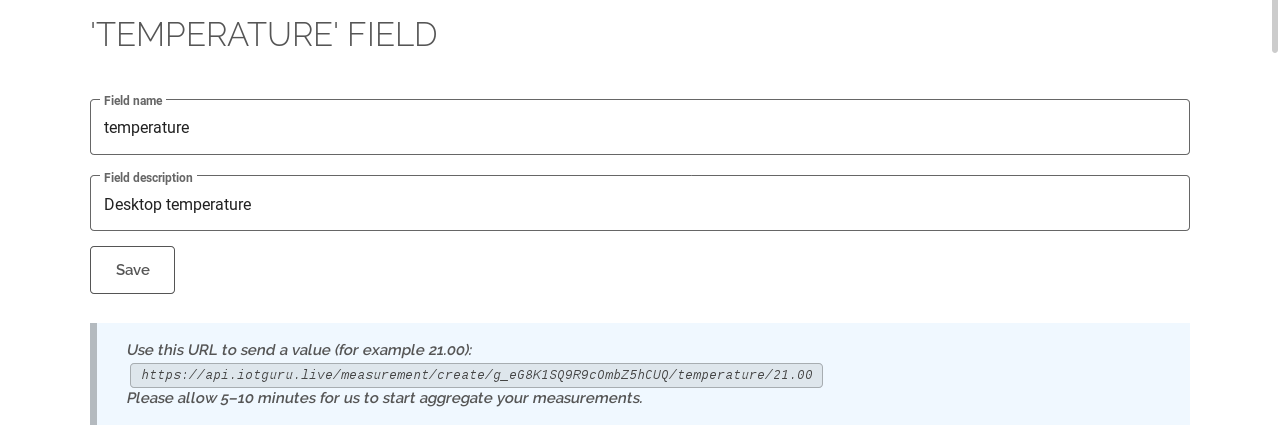This screenshot has width=1280, height=445.
Task: Click the "Field name" floating label
Action: [x=133, y=101]
